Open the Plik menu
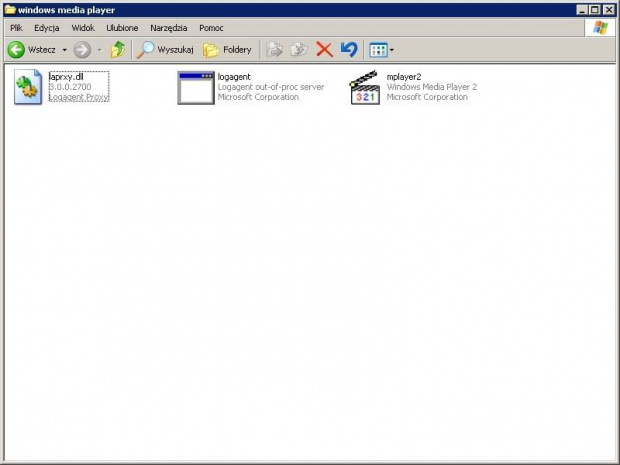The height and width of the screenshot is (465, 620). point(16,28)
